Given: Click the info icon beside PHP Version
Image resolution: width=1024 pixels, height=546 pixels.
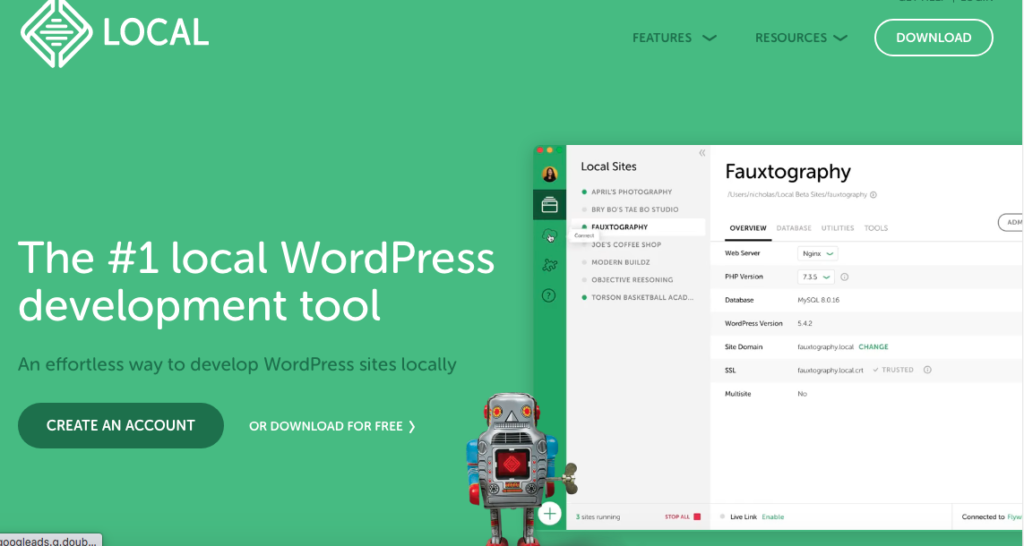Looking at the screenshot, I should coord(844,277).
